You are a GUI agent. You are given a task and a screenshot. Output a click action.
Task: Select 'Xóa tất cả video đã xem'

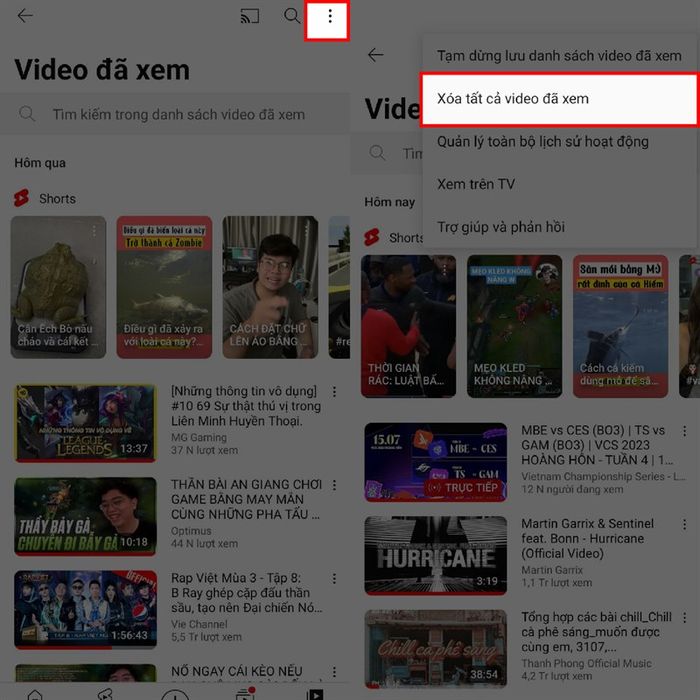559,99
